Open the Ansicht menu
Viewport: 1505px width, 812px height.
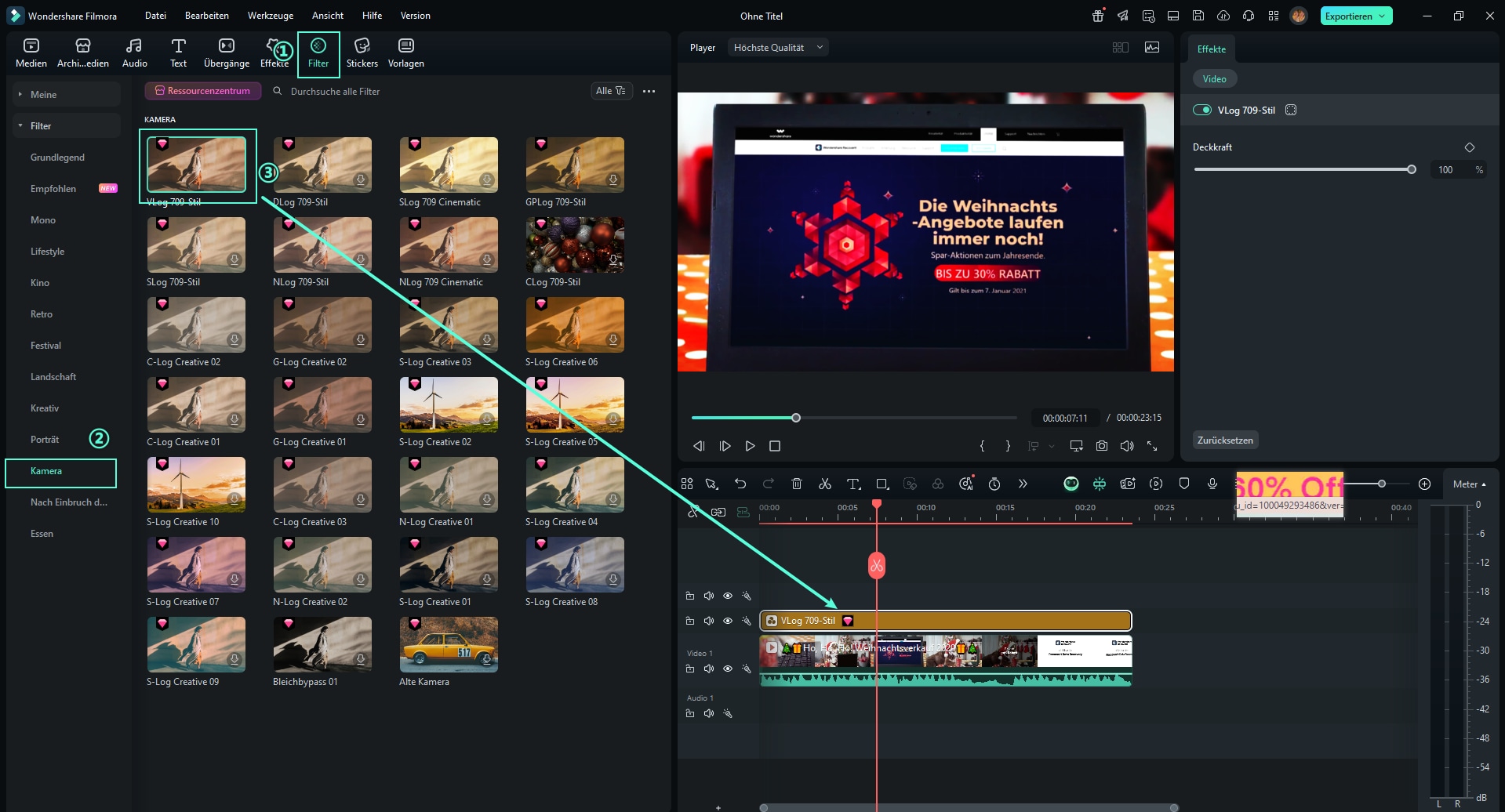(328, 16)
